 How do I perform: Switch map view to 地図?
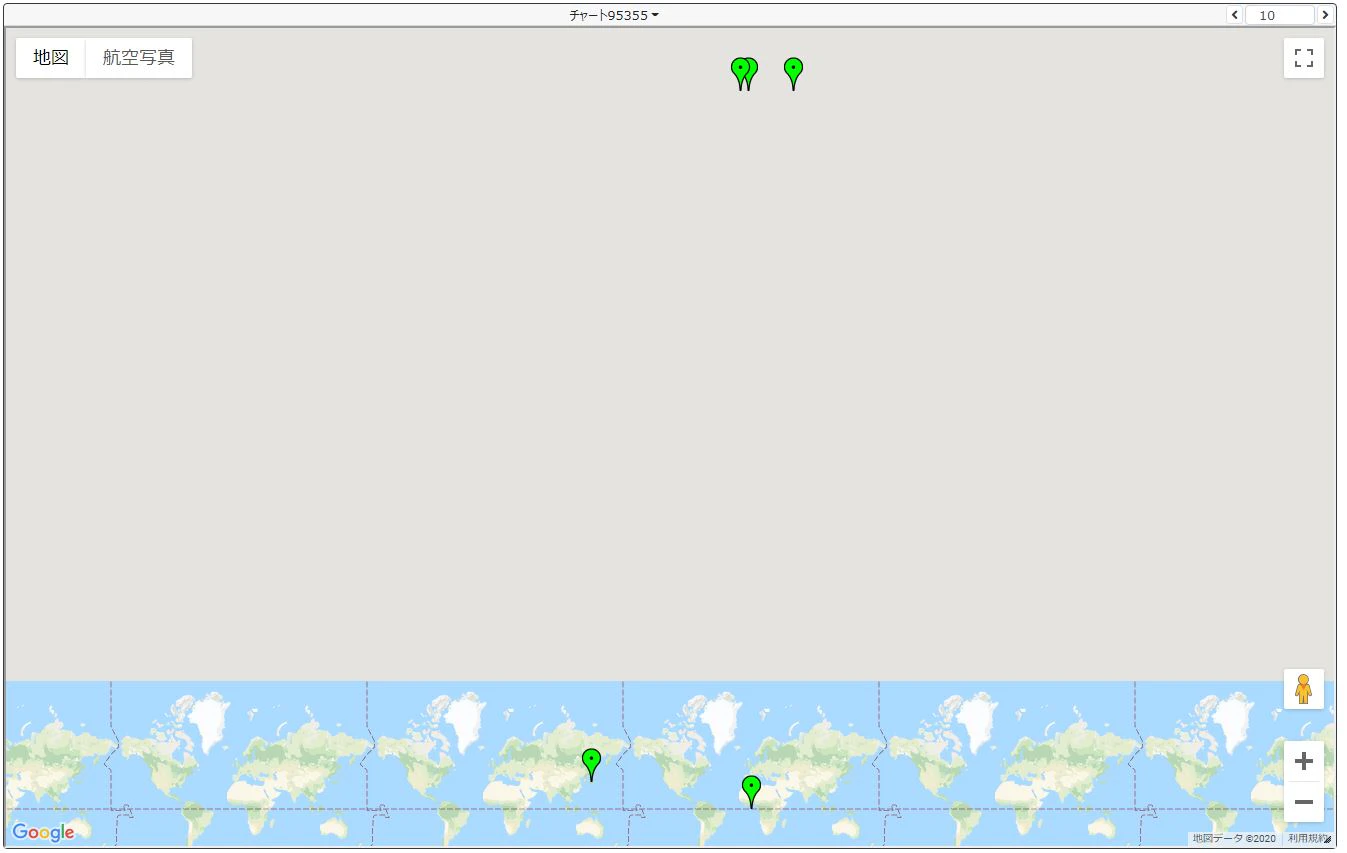[51, 58]
